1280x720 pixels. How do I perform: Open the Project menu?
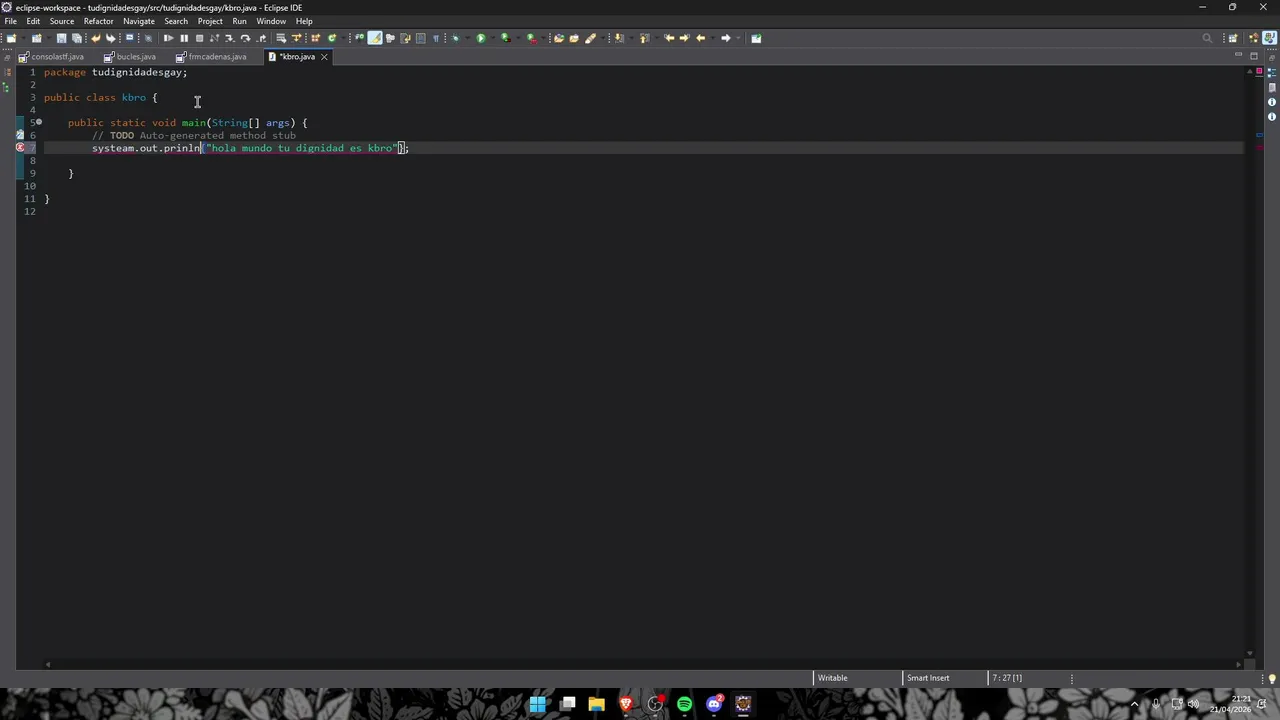210,21
